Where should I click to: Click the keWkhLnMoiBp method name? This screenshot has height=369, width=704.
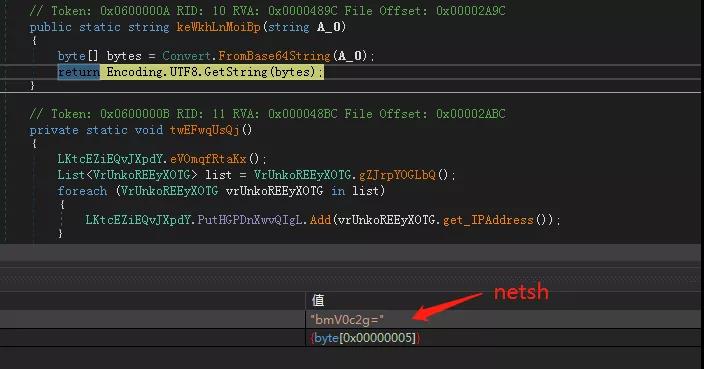(x=219, y=27)
